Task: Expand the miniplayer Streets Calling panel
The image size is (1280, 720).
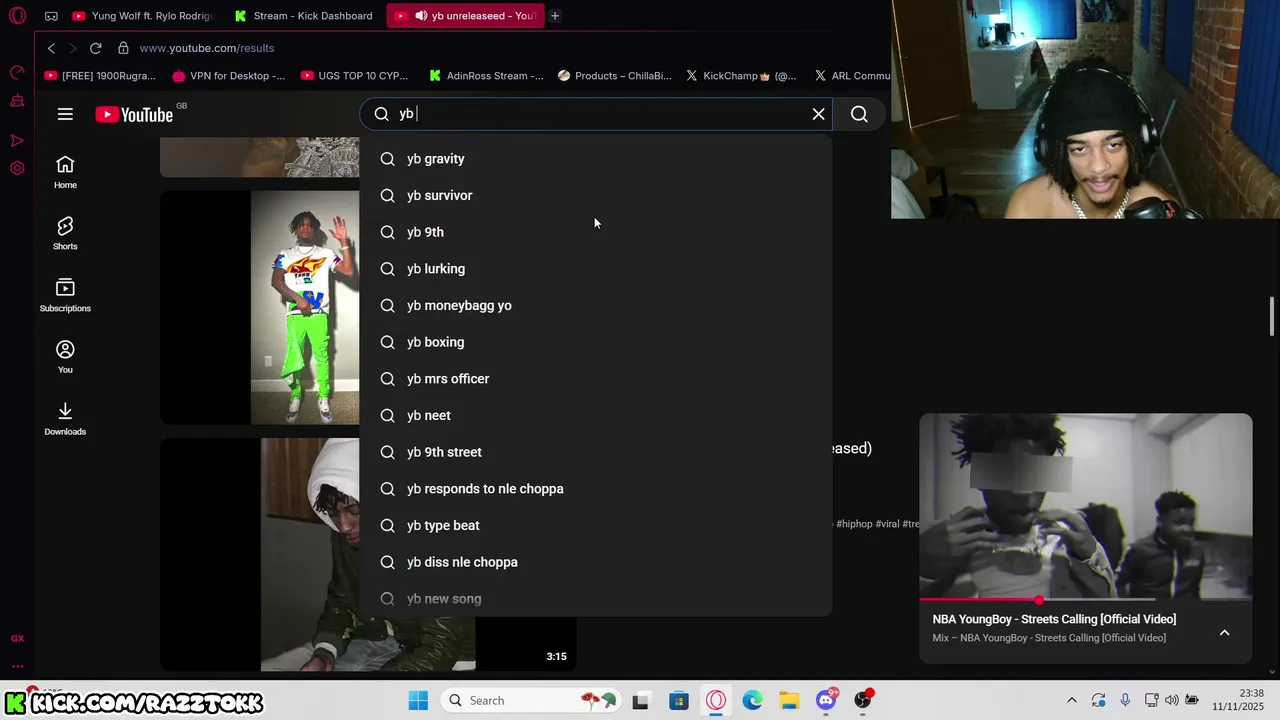Action: pos(1224,632)
